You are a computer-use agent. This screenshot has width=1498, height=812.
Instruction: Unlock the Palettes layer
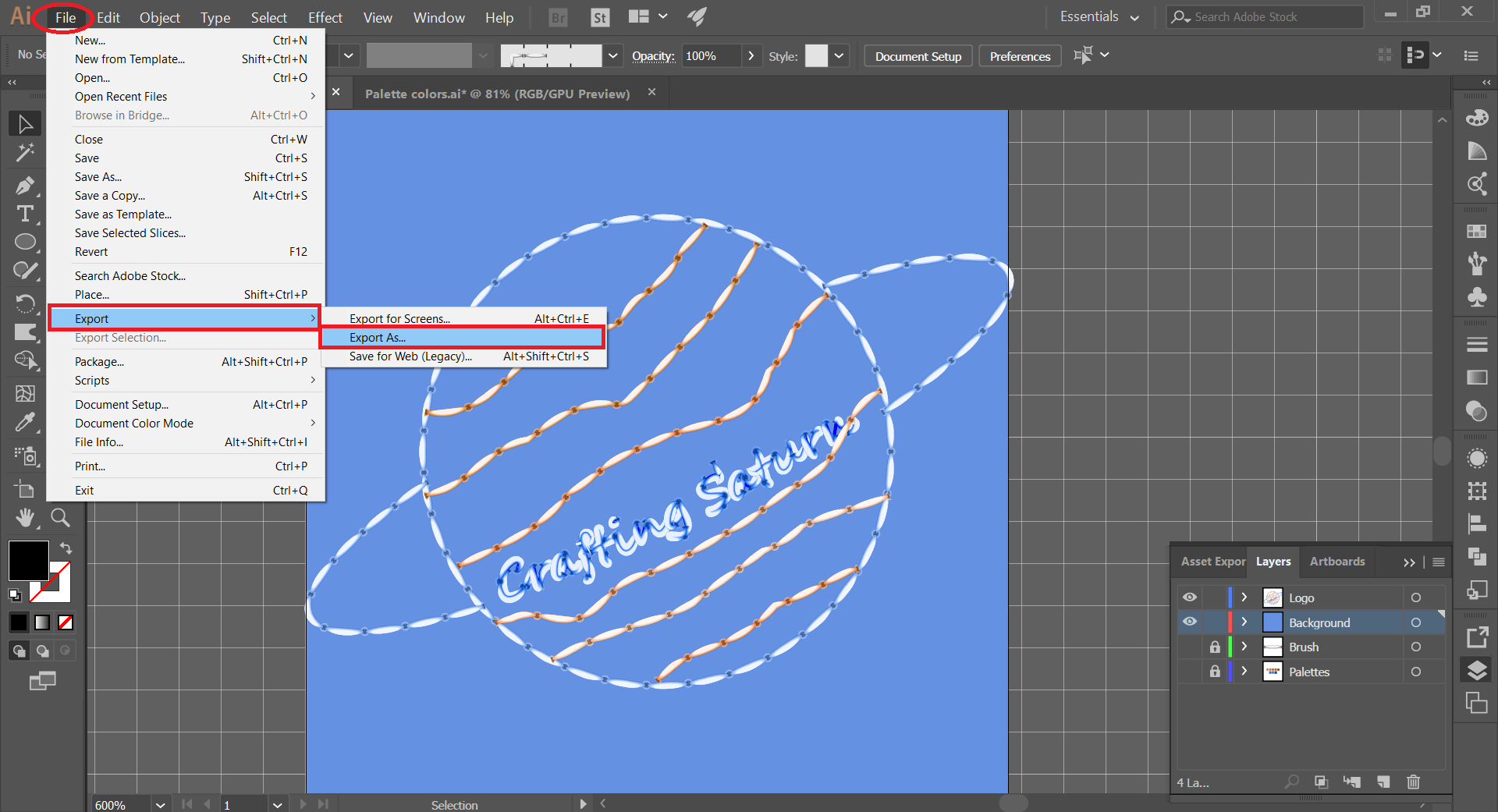1215,671
